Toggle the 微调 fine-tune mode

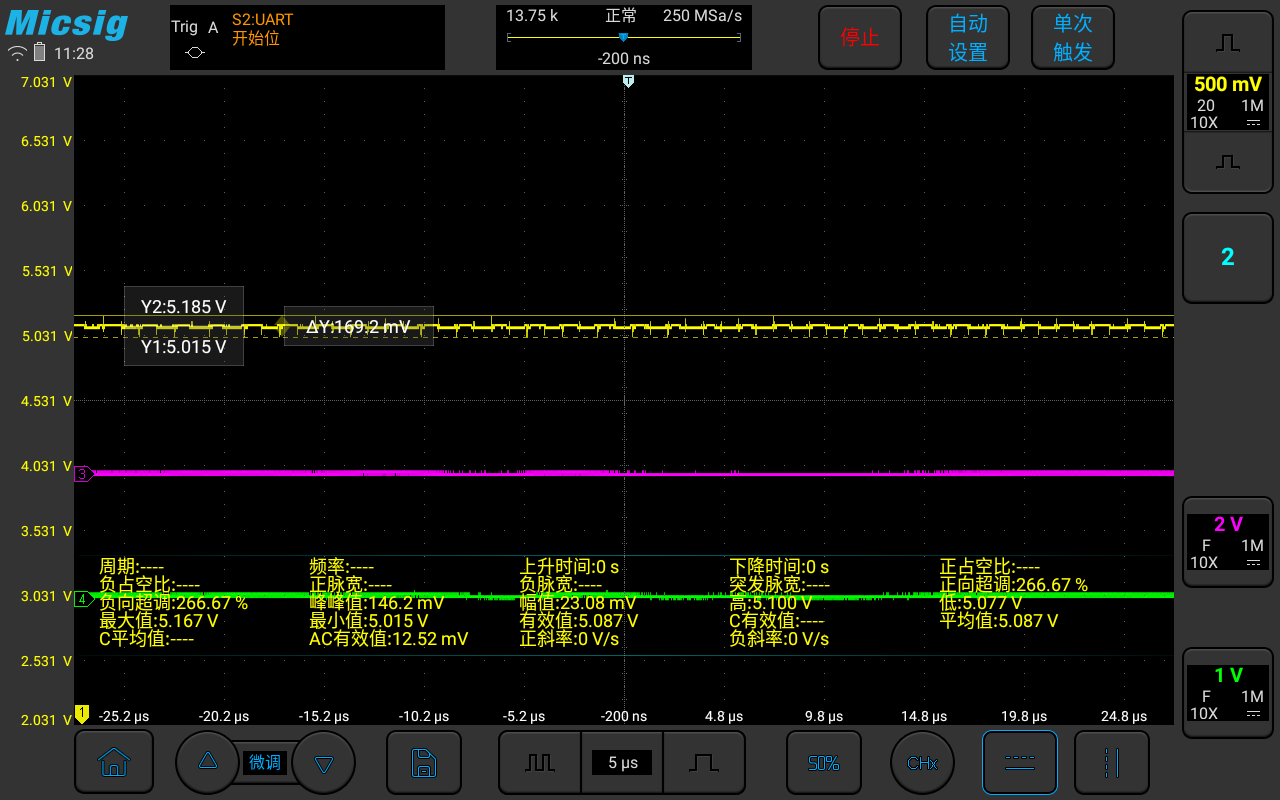[265, 762]
